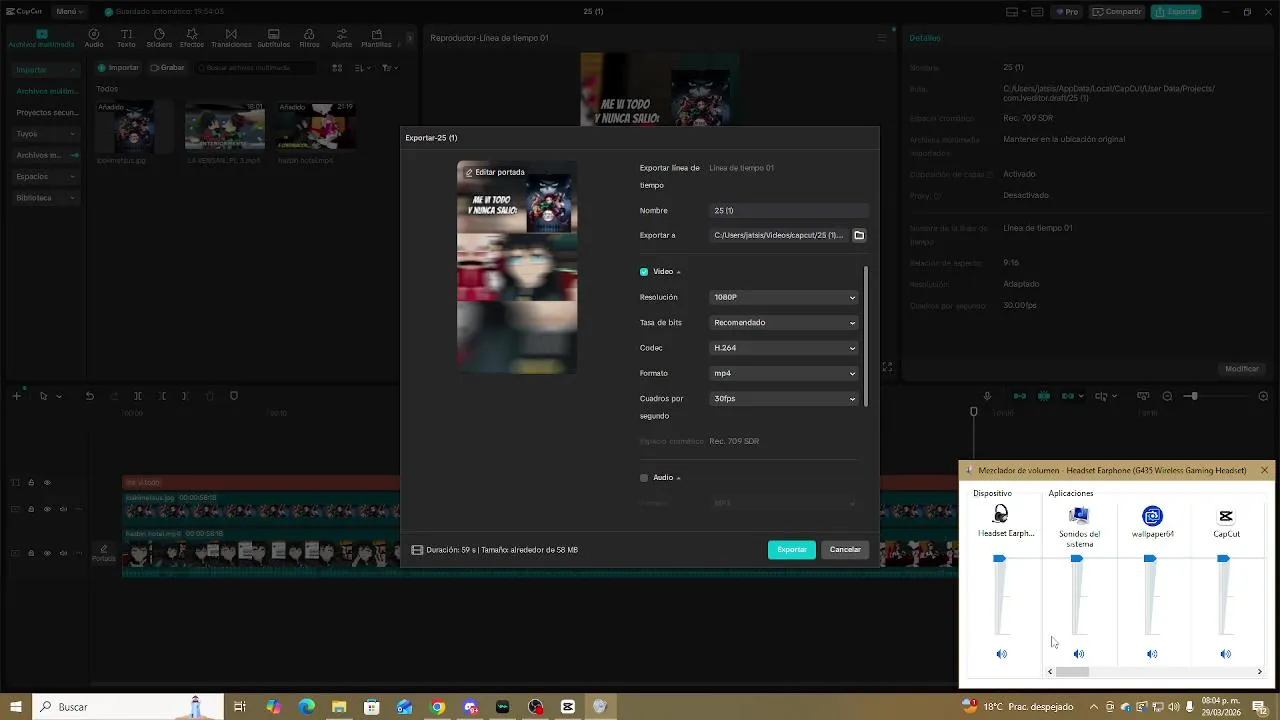
Task: Click Sonidos del sistema icon in mixer
Action: (1078, 516)
